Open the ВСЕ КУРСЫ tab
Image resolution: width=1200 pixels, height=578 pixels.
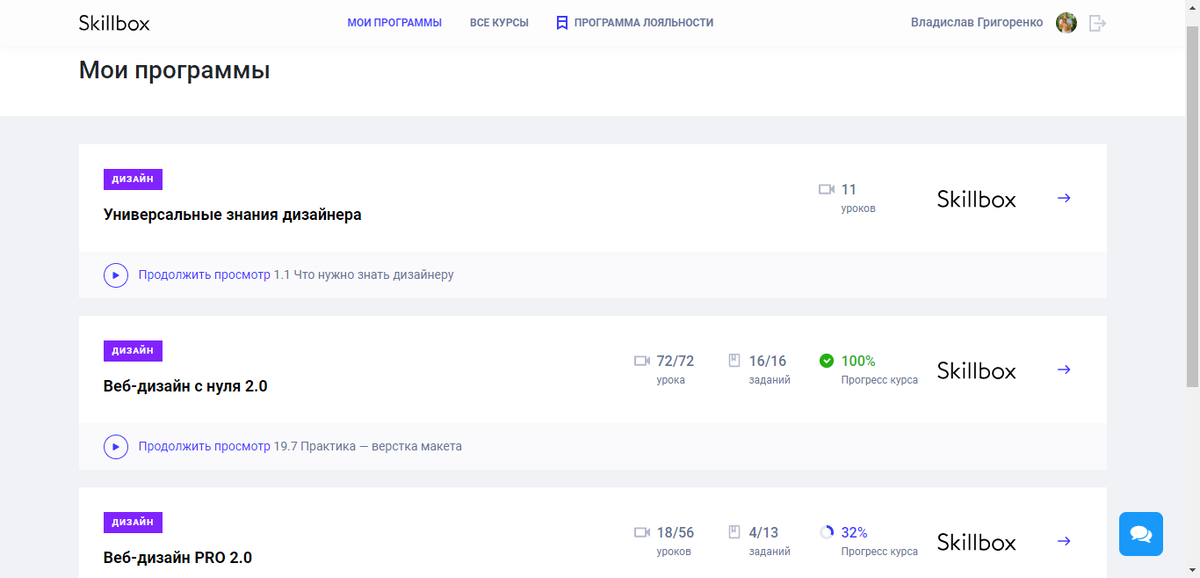point(499,22)
